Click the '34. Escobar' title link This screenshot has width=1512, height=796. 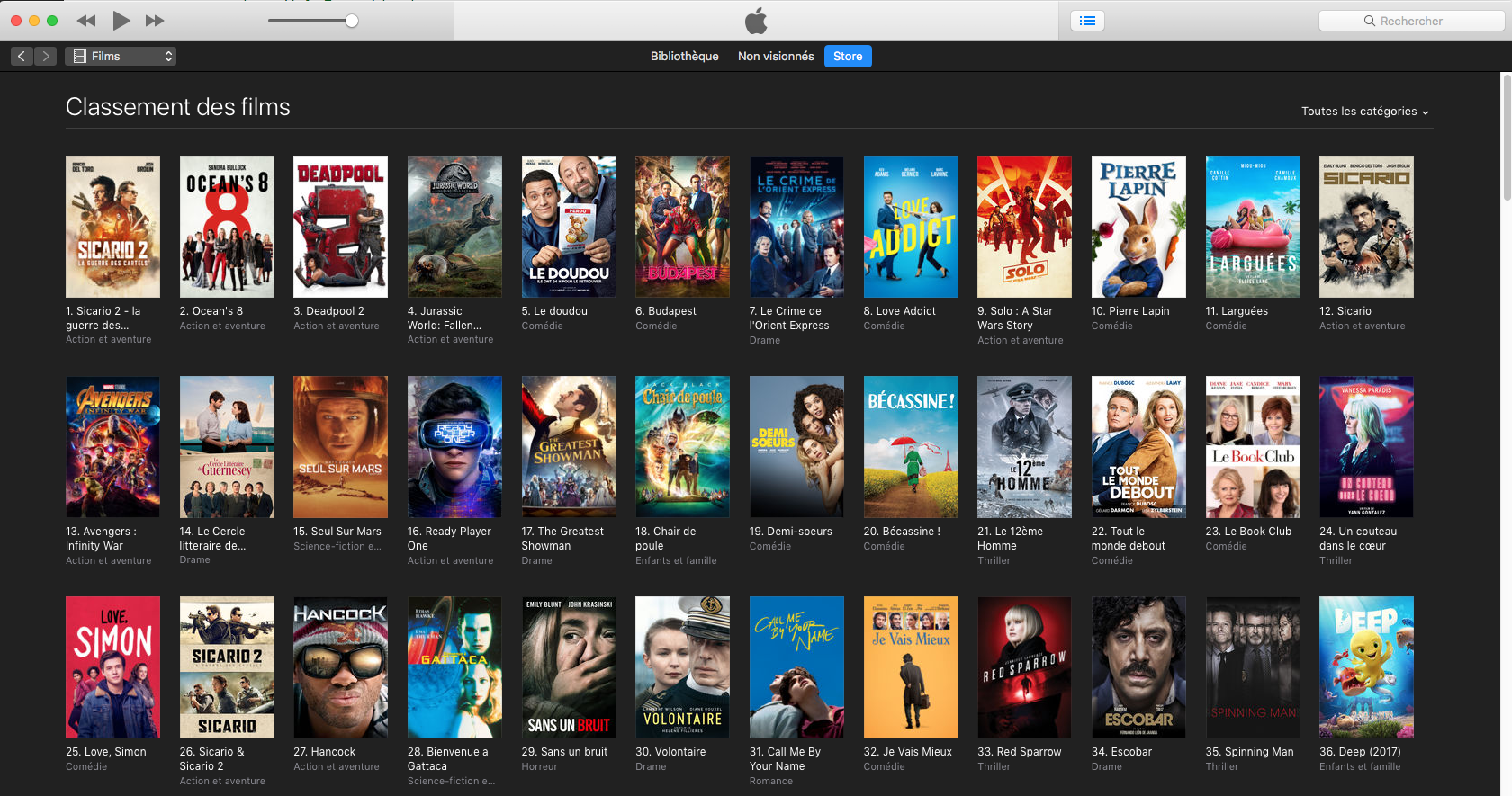coord(1121,752)
